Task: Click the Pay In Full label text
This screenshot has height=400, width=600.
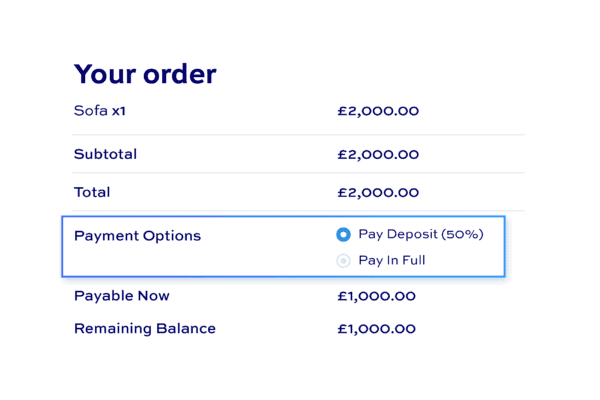Action: click(392, 260)
